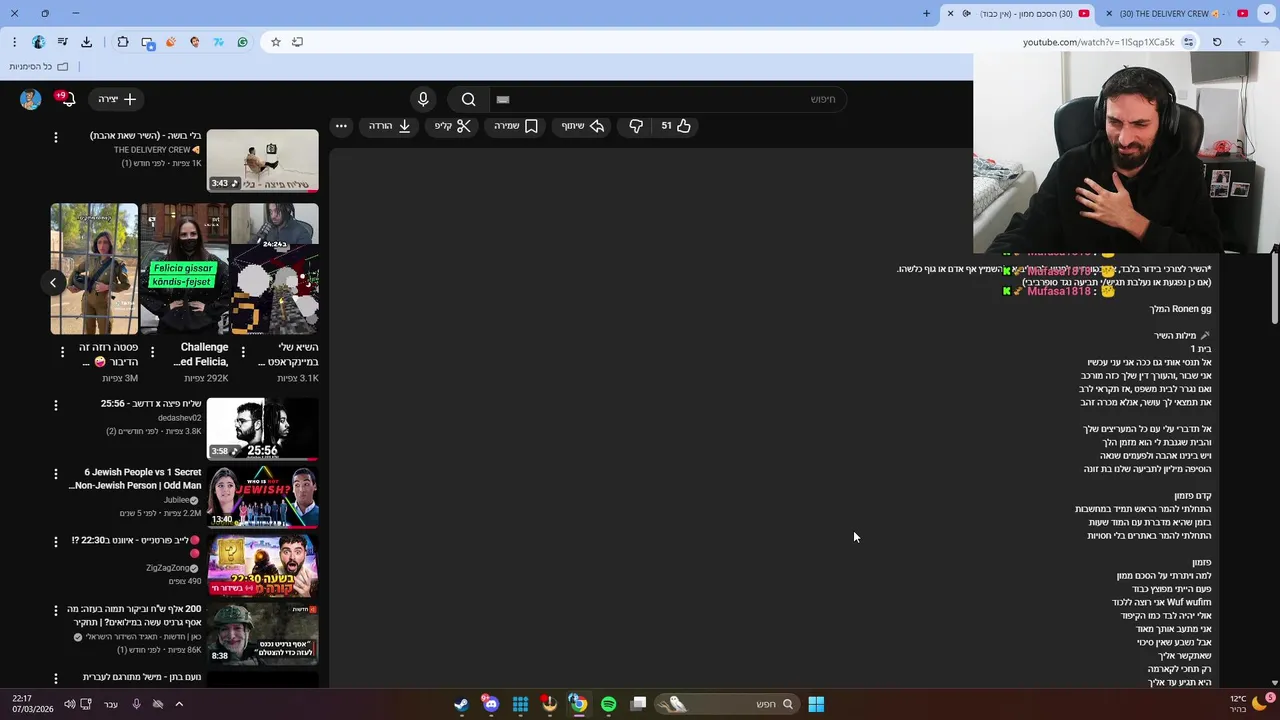Dislike the video
Image resolution: width=1280 pixels, height=720 pixels.
pos(636,126)
